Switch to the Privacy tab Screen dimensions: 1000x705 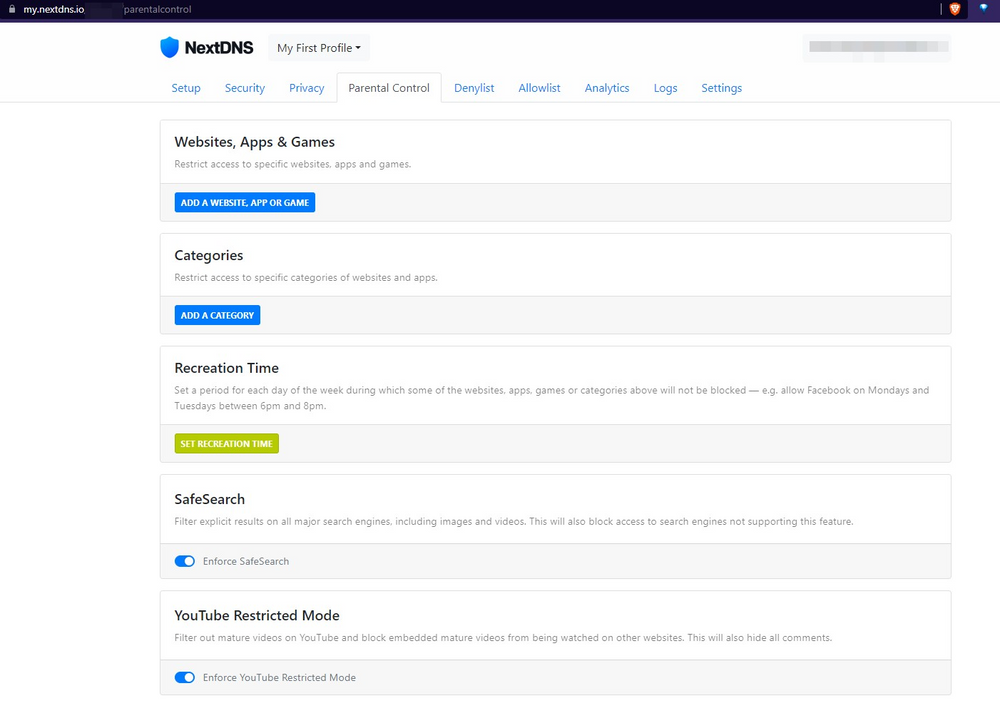[x=306, y=88]
